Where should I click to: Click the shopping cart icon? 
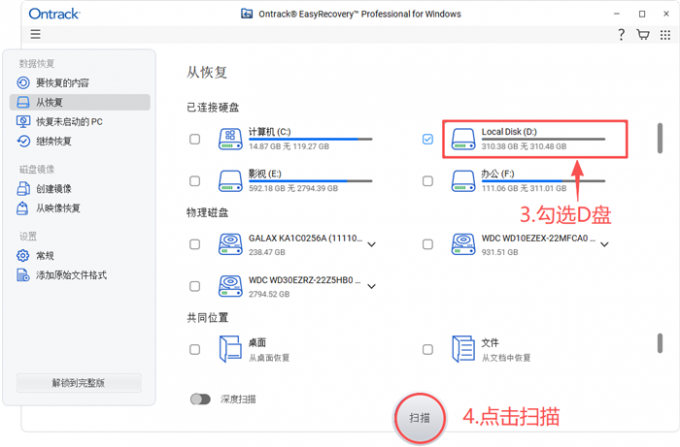643,35
